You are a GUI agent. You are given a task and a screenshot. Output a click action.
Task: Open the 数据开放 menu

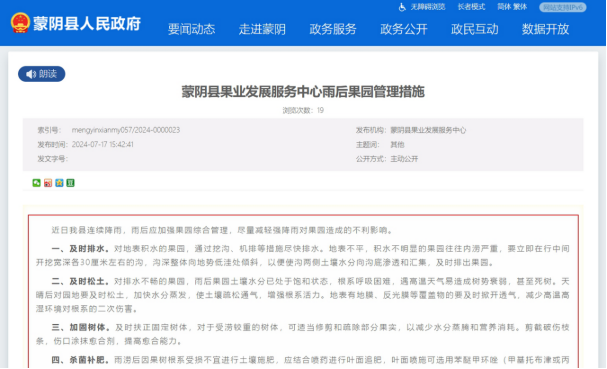(x=545, y=29)
